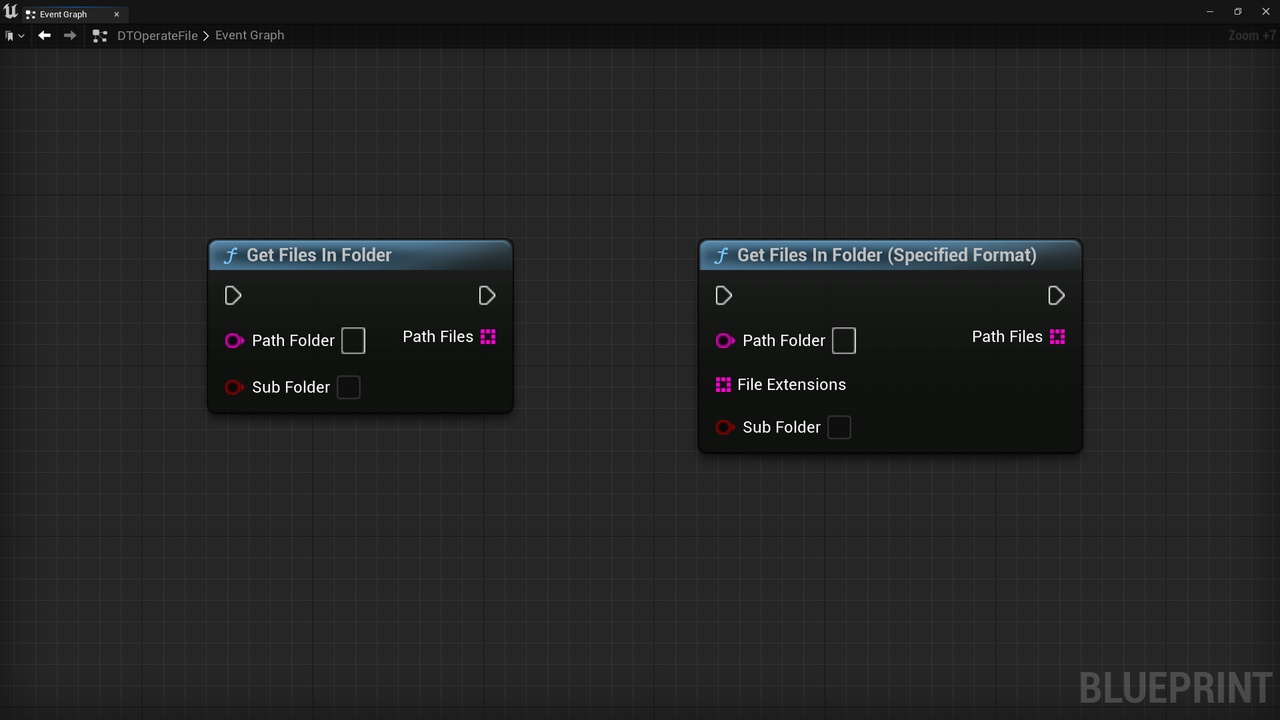This screenshot has width=1280, height=720.
Task: Toggle the Sub Folder checkbox on the Specified Format node
Action: click(839, 427)
